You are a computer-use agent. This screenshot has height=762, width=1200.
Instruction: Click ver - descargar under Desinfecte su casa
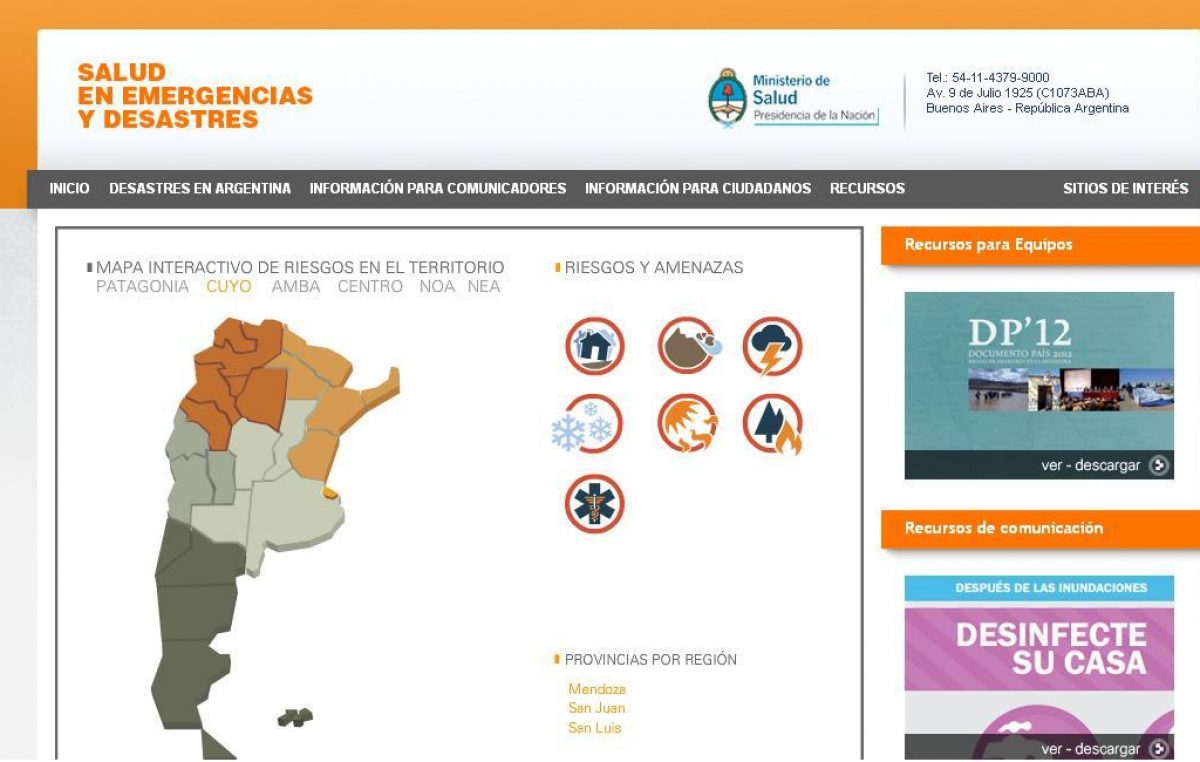[1090, 749]
